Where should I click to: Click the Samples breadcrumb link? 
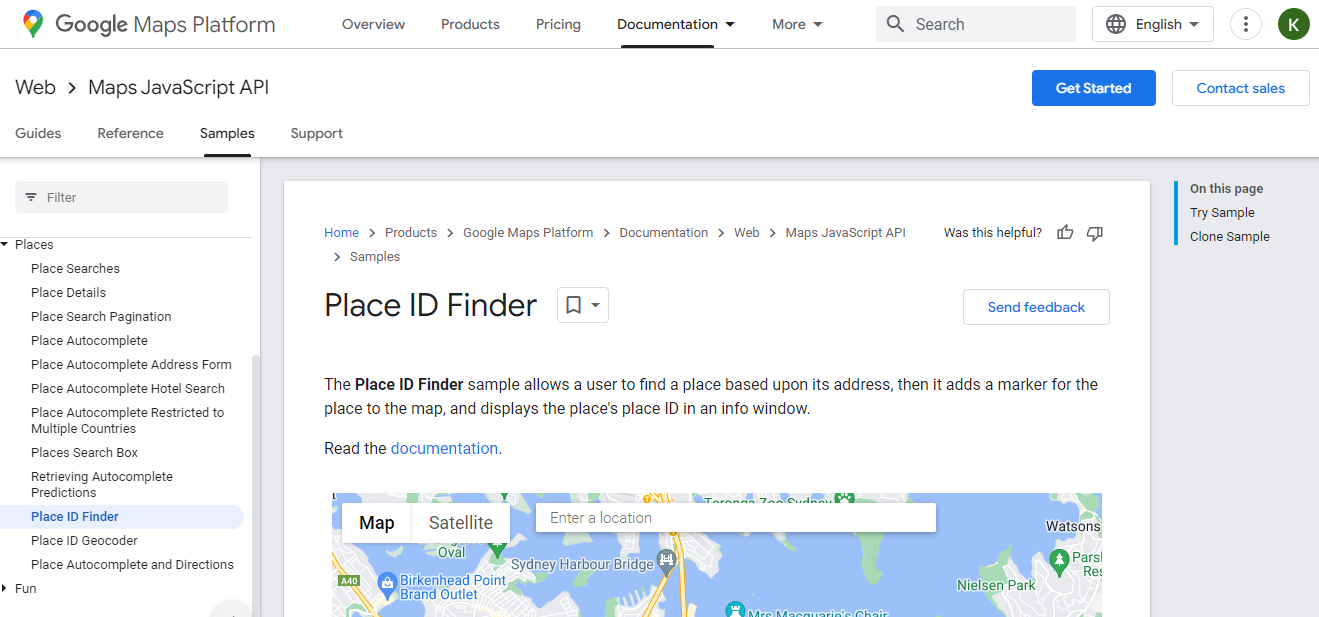tap(375, 257)
